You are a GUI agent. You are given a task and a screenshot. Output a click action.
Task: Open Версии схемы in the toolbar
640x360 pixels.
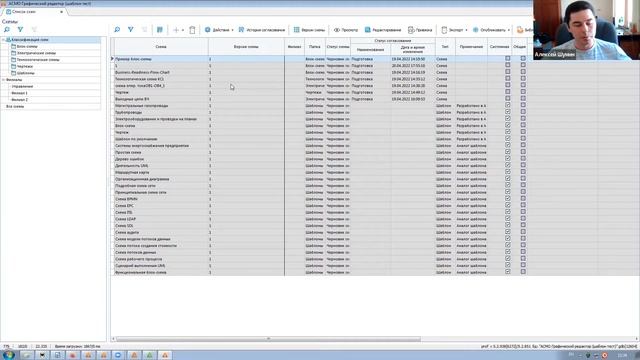(x=309, y=30)
